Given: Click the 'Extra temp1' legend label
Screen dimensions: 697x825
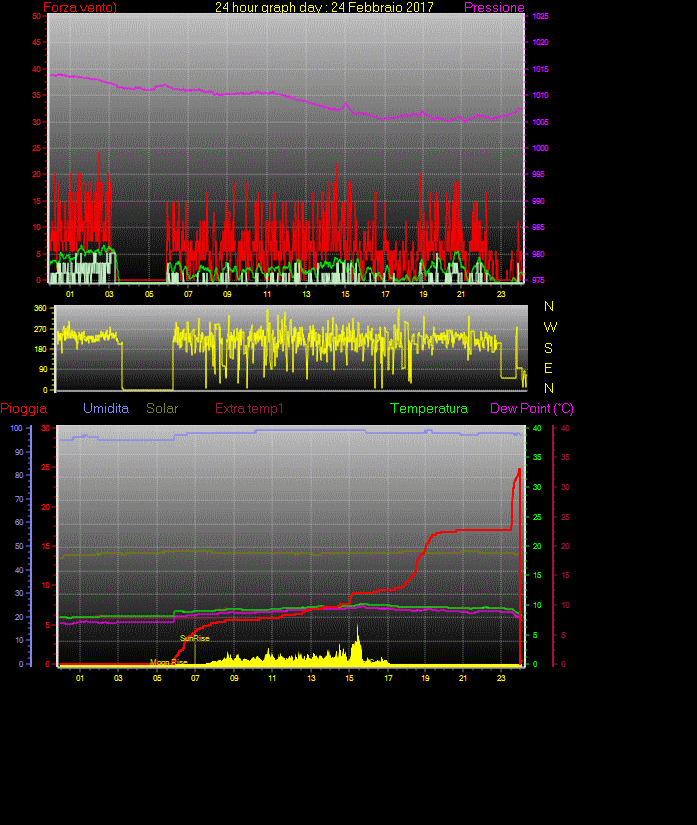Looking at the screenshot, I should point(249,408).
